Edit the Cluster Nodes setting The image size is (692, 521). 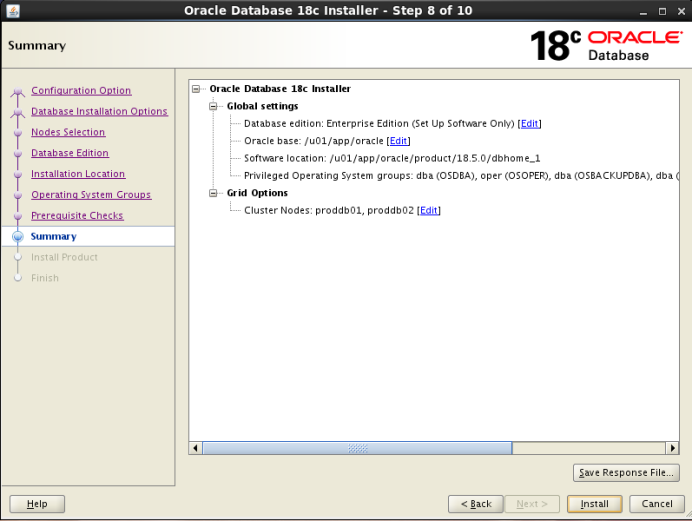pos(429,210)
